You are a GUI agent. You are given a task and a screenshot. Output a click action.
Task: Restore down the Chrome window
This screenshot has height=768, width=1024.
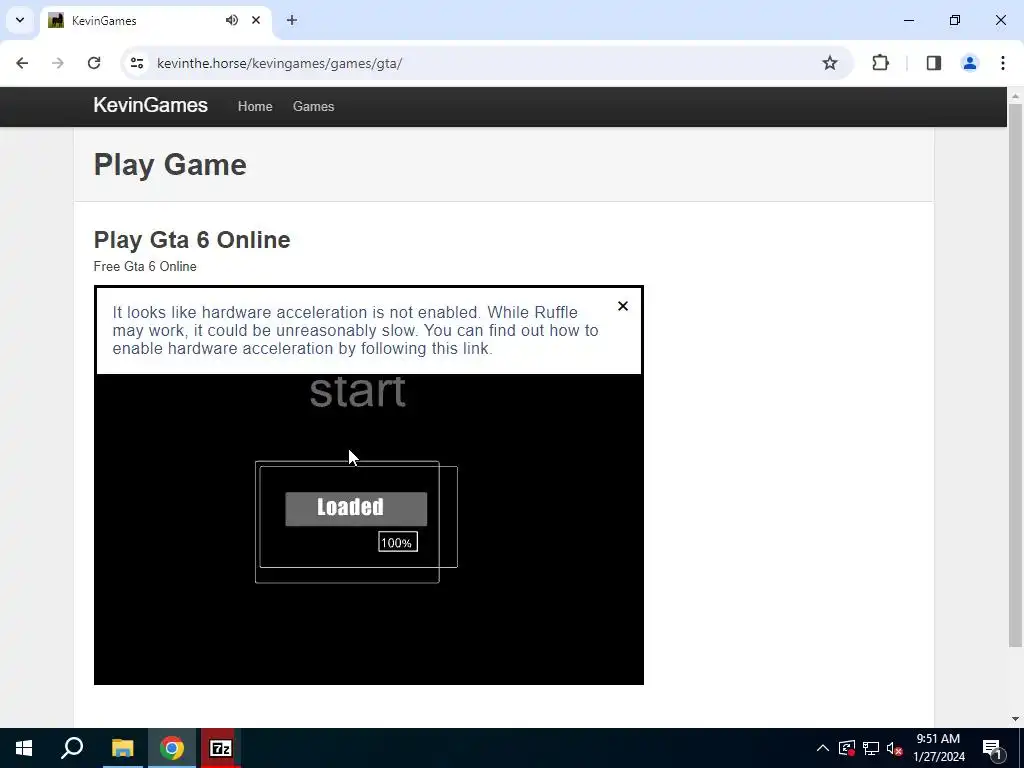[955, 20]
